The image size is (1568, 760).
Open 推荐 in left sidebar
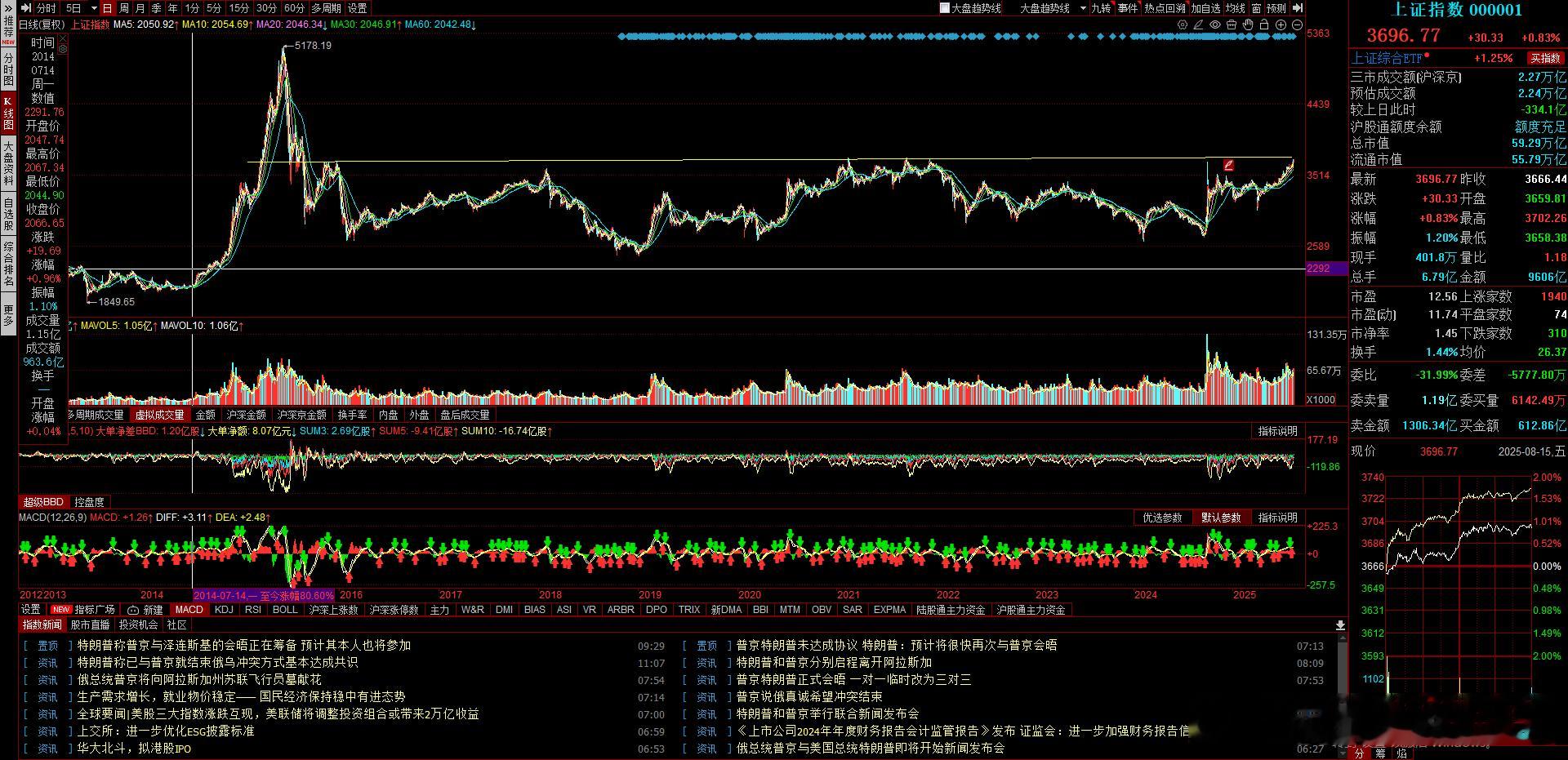(8, 31)
